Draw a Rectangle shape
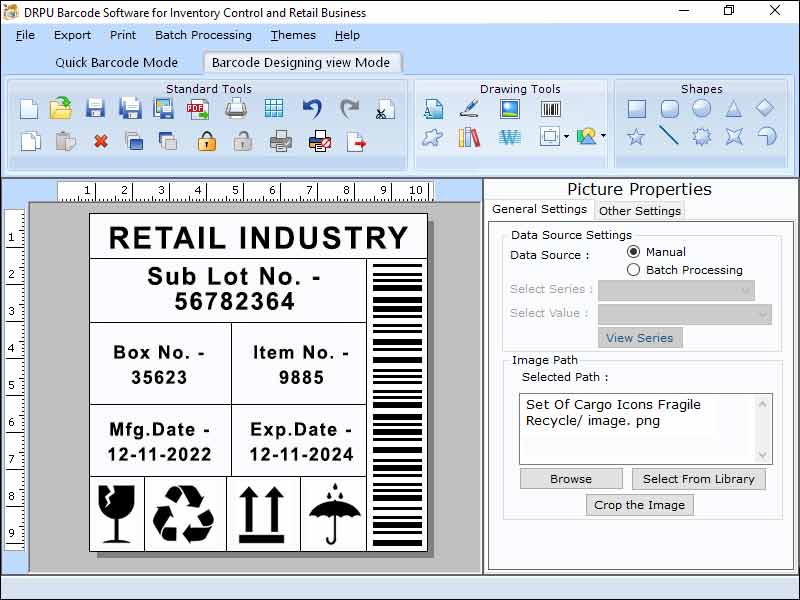The height and width of the screenshot is (600, 800). (637, 109)
